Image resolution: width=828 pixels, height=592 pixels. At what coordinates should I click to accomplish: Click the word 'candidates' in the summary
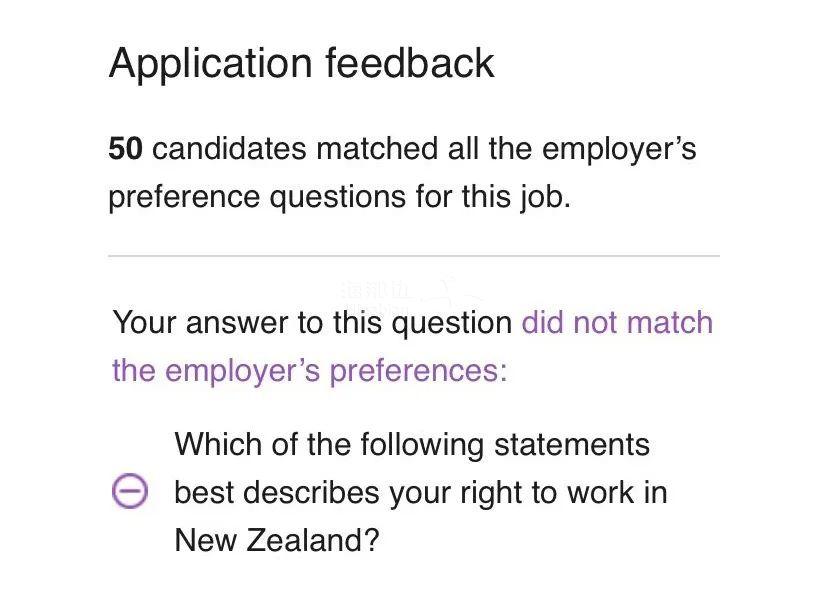pos(229,148)
